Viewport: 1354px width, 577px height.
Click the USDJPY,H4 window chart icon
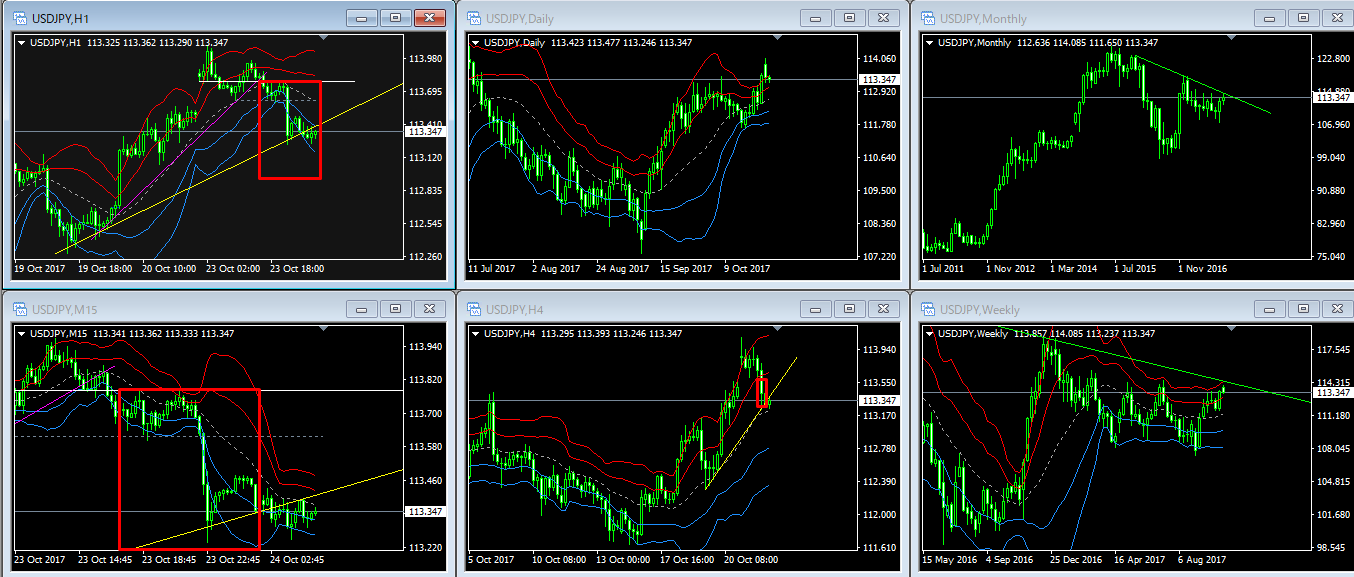pyautogui.click(x=472, y=309)
